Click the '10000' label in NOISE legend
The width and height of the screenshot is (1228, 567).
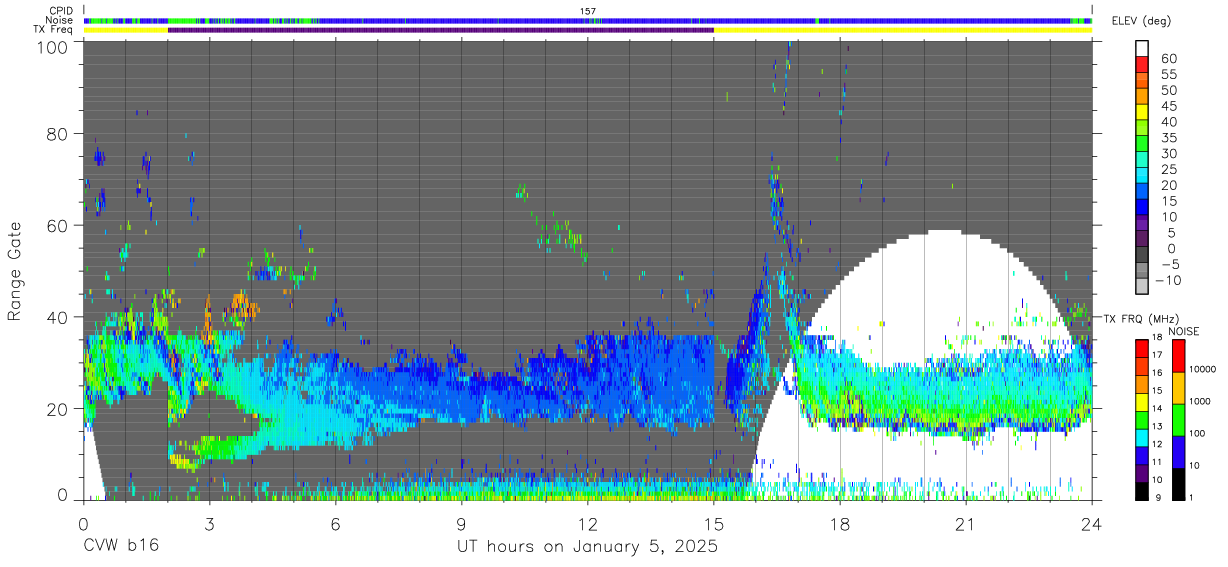pyautogui.click(x=1204, y=371)
